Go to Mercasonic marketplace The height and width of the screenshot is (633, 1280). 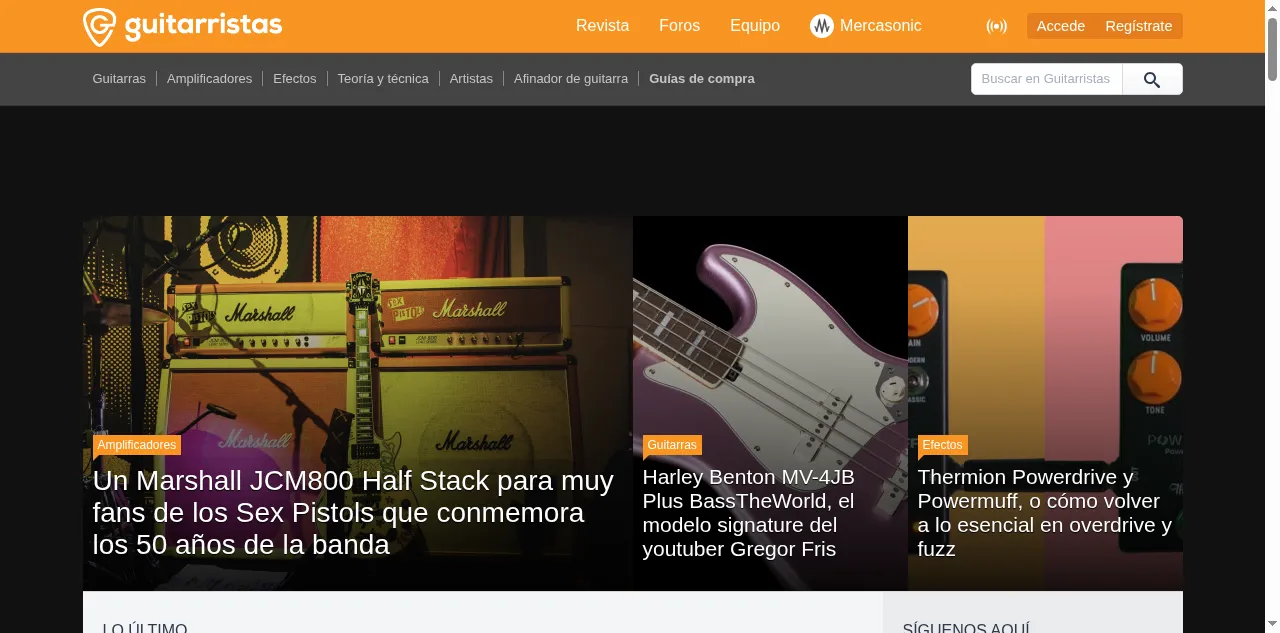(x=880, y=26)
